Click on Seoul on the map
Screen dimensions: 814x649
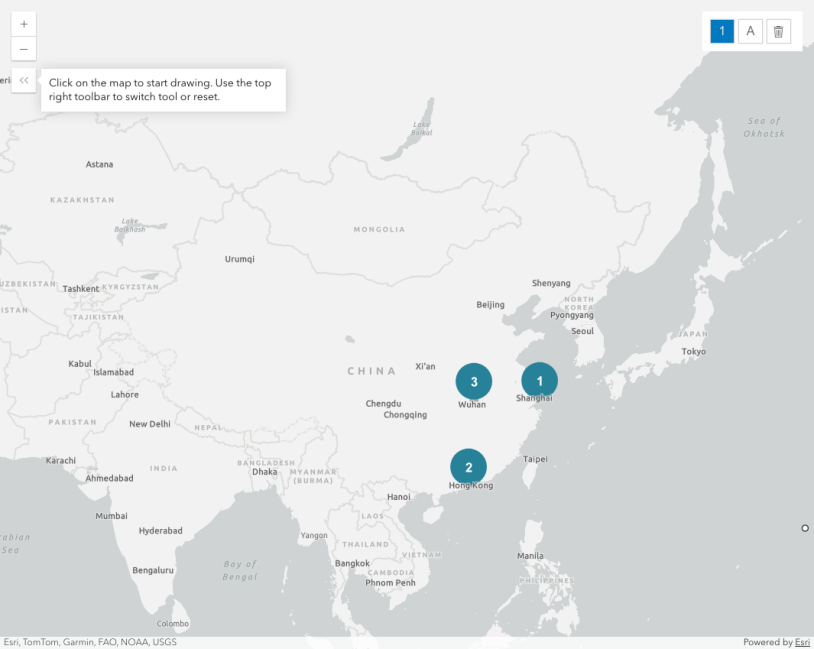coord(582,331)
